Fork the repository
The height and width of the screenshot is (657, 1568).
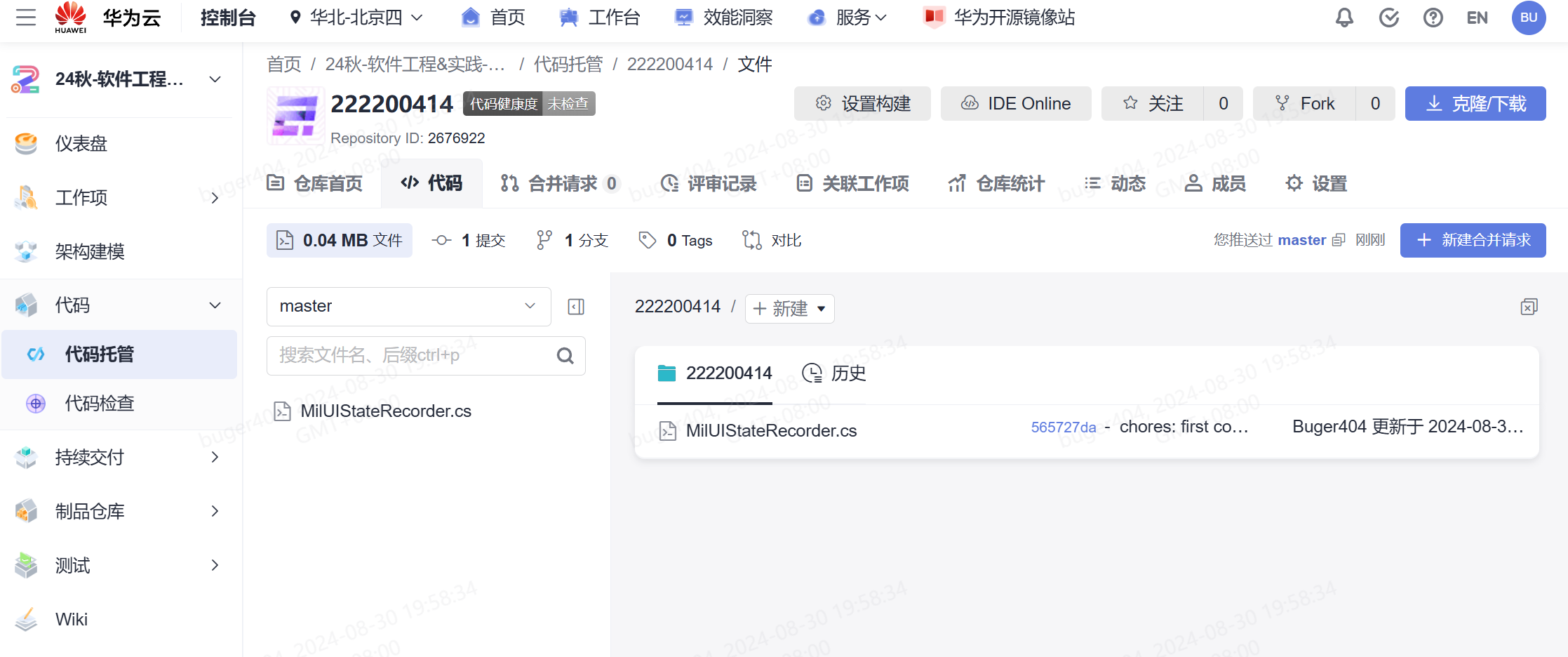pyautogui.click(x=1304, y=104)
